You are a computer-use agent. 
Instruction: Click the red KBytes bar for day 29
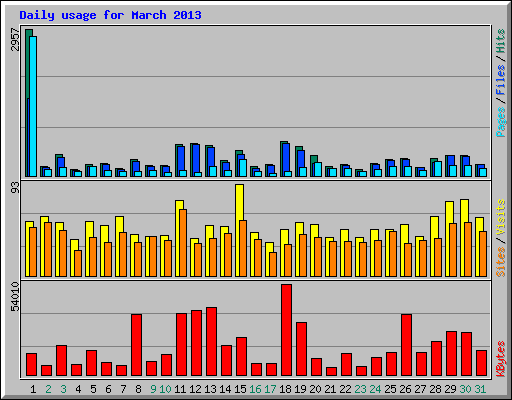pyautogui.click(x=451, y=354)
